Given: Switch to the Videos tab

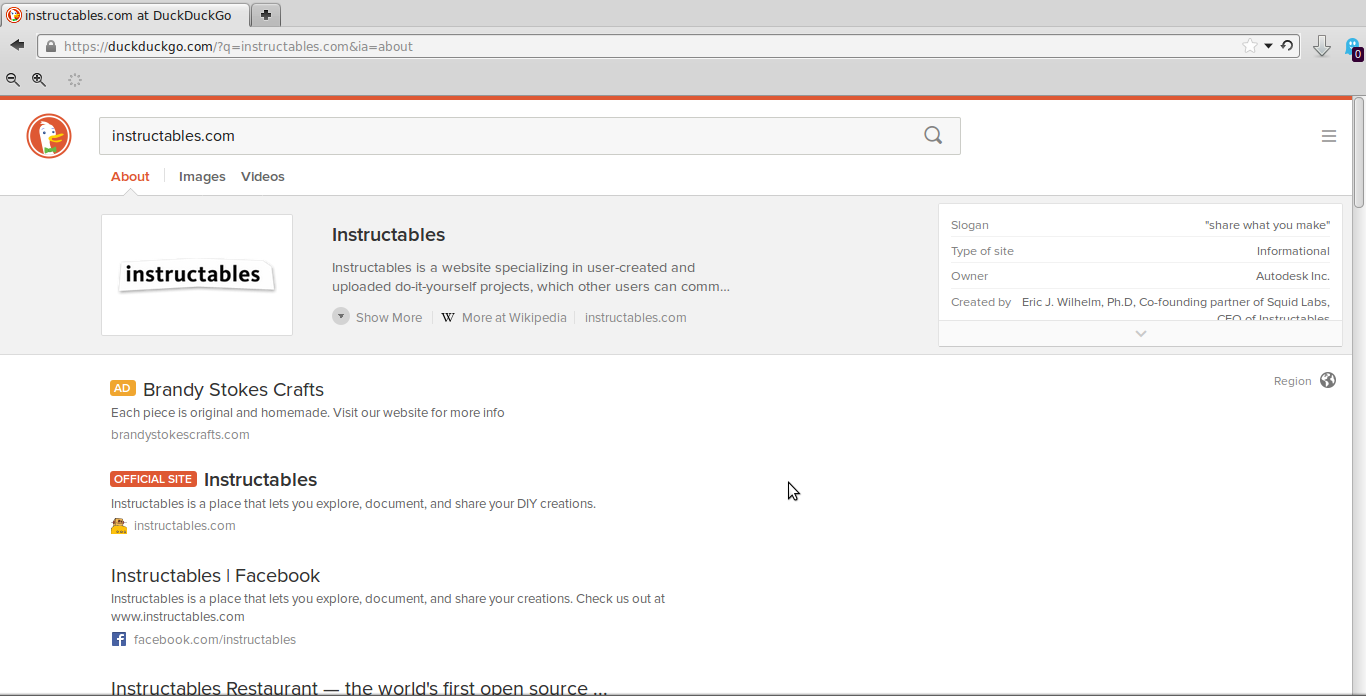Looking at the screenshot, I should click(x=263, y=176).
